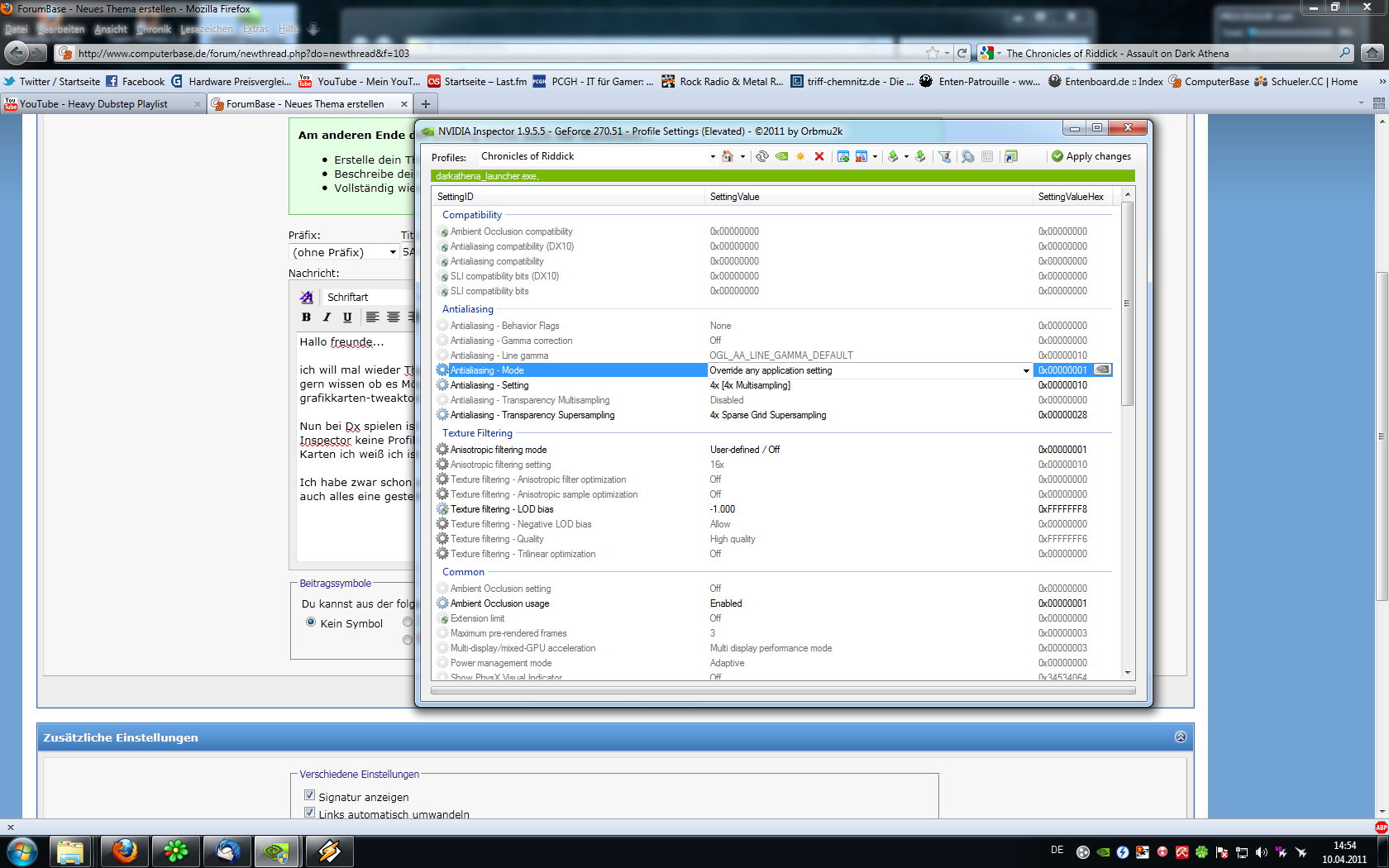Image resolution: width=1389 pixels, height=868 pixels.
Task: Switch to YouTube Heavy Dubstep Playlist tab
Action: pos(103,103)
